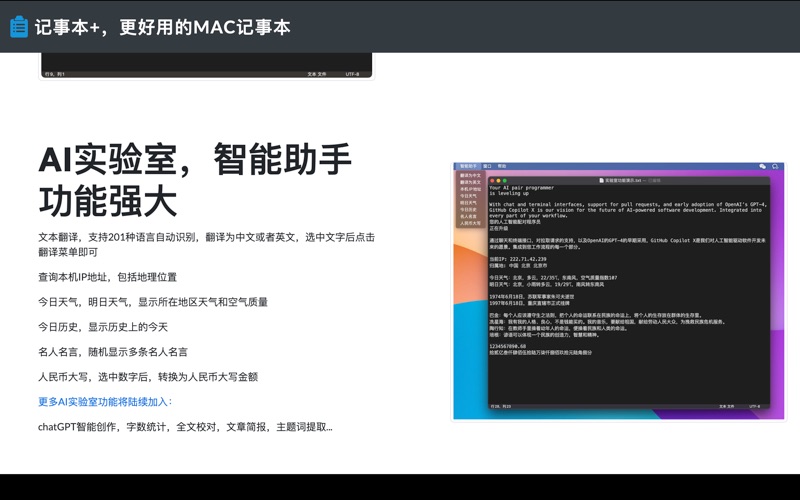800x500 pixels.
Task: Choose 翻译为中文 from the assistant menu
Action: click(470, 175)
